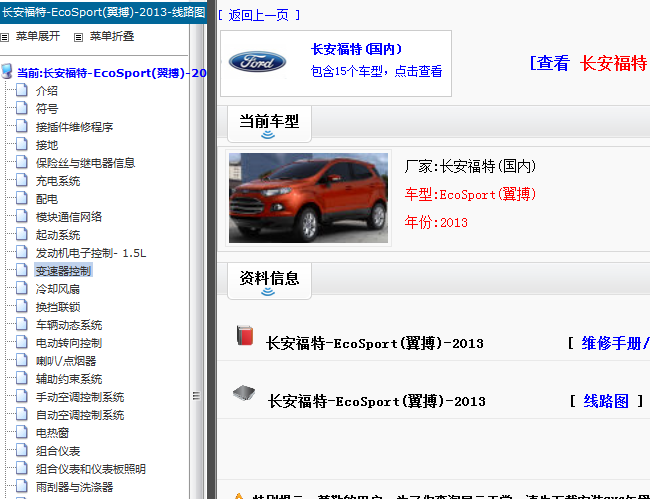Open 组合仪表 entry
The height and width of the screenshot is (499, 650).
click(58, 451)
